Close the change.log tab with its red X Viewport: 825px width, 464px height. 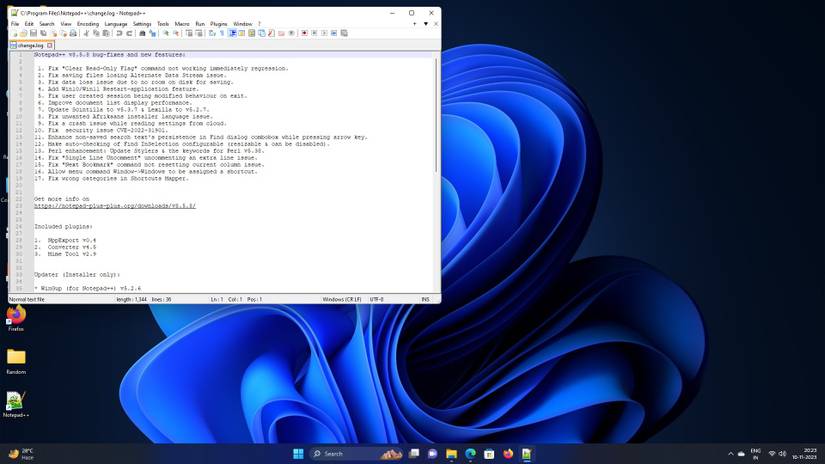pyautogui.click(x=50, y=45)
